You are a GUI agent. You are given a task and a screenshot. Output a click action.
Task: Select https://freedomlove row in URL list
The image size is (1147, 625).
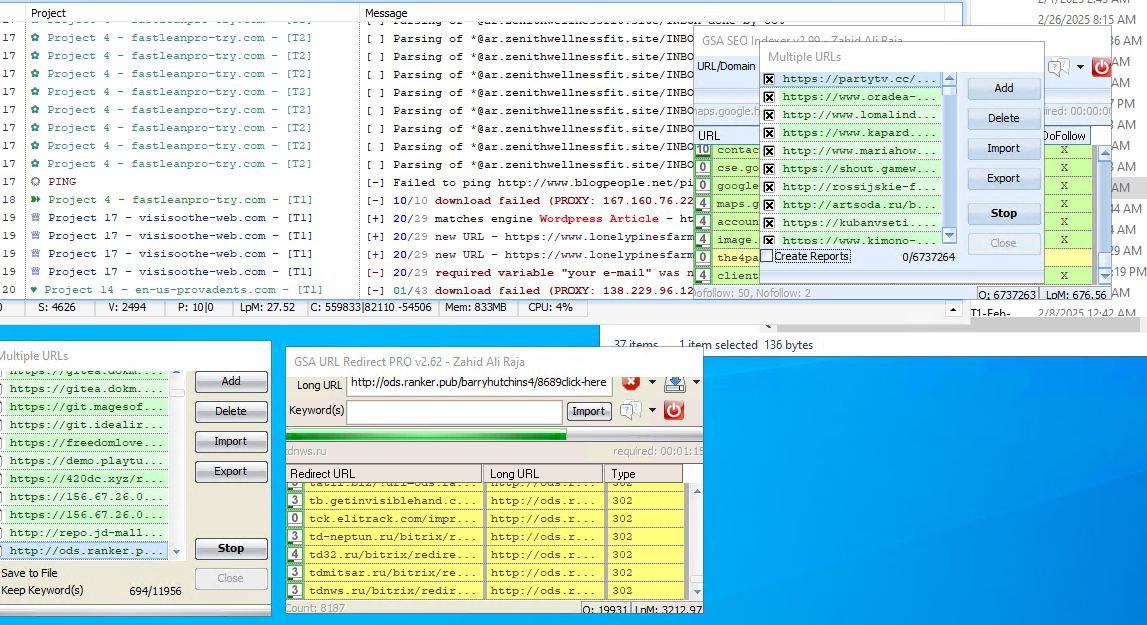[85, 443]
